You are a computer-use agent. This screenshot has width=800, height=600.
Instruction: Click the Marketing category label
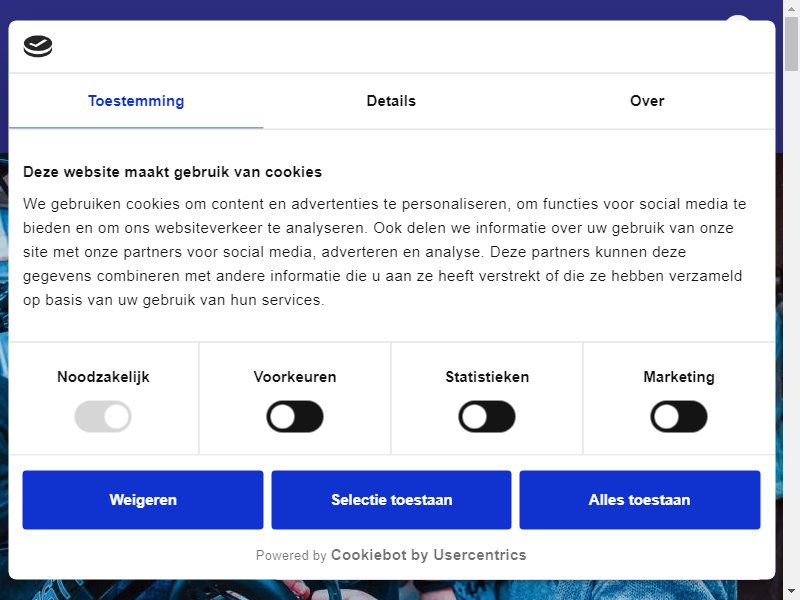(x=679, y=377)
